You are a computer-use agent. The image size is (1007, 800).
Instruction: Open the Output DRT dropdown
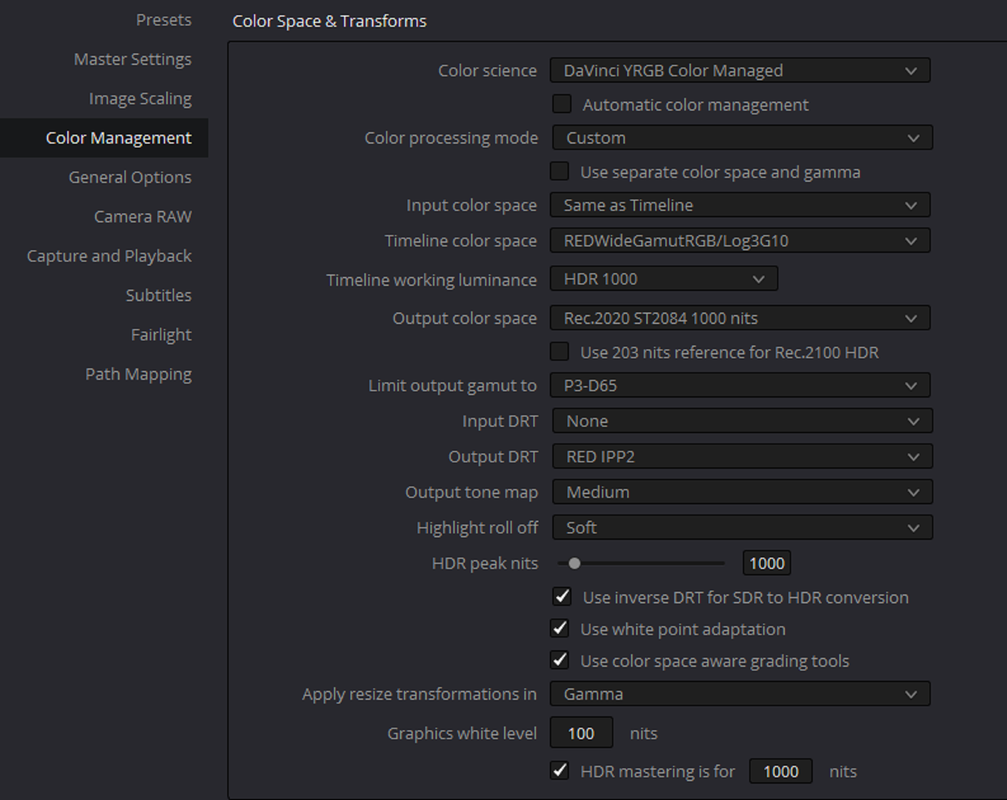point(742,457)
